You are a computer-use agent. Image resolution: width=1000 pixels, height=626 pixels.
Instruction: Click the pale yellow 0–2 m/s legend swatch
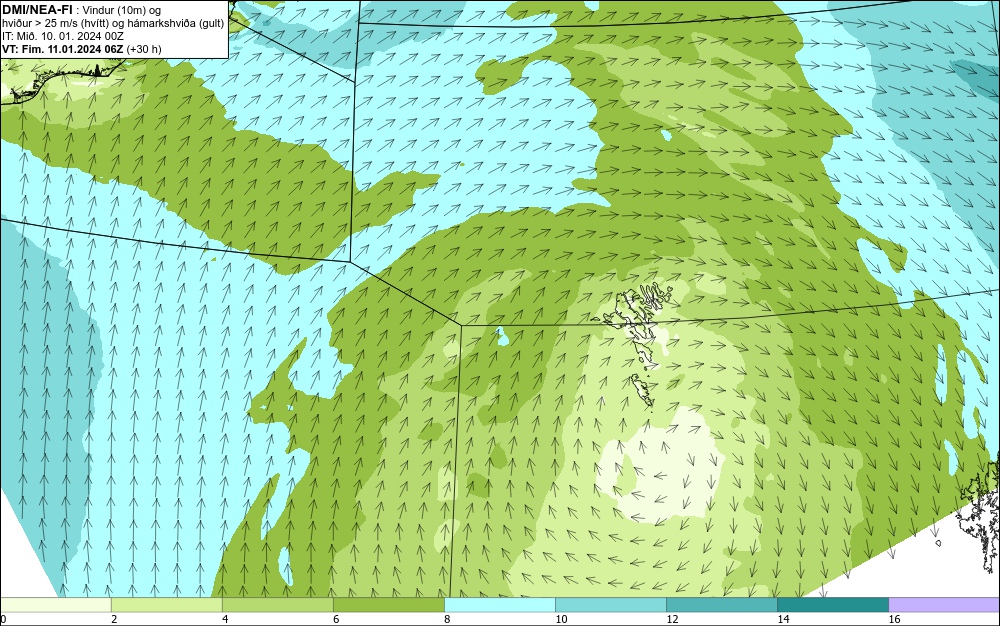[x=55, y=605]
